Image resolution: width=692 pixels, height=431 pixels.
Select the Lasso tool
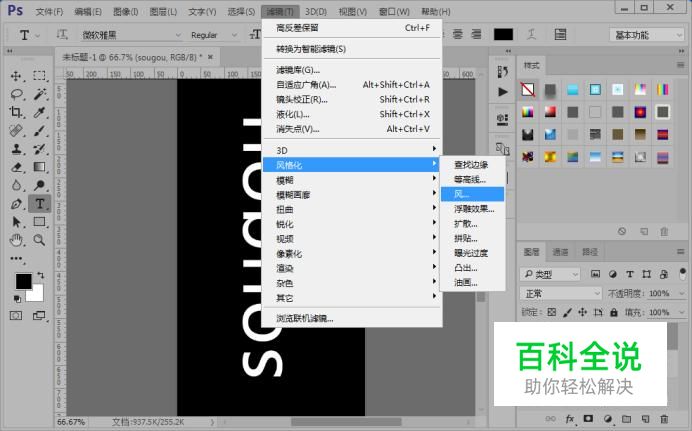pos(16,94)
